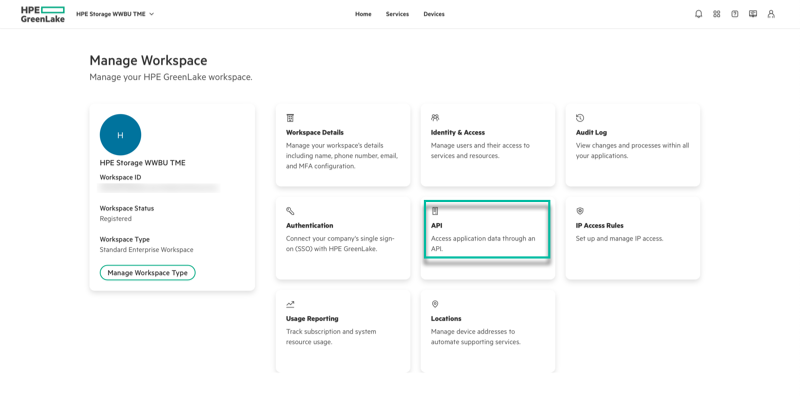Viewport: 800px width, 396px height.
Task: Click 'Standard Enterprise Workspace' type value
Action: pos(146,250)
